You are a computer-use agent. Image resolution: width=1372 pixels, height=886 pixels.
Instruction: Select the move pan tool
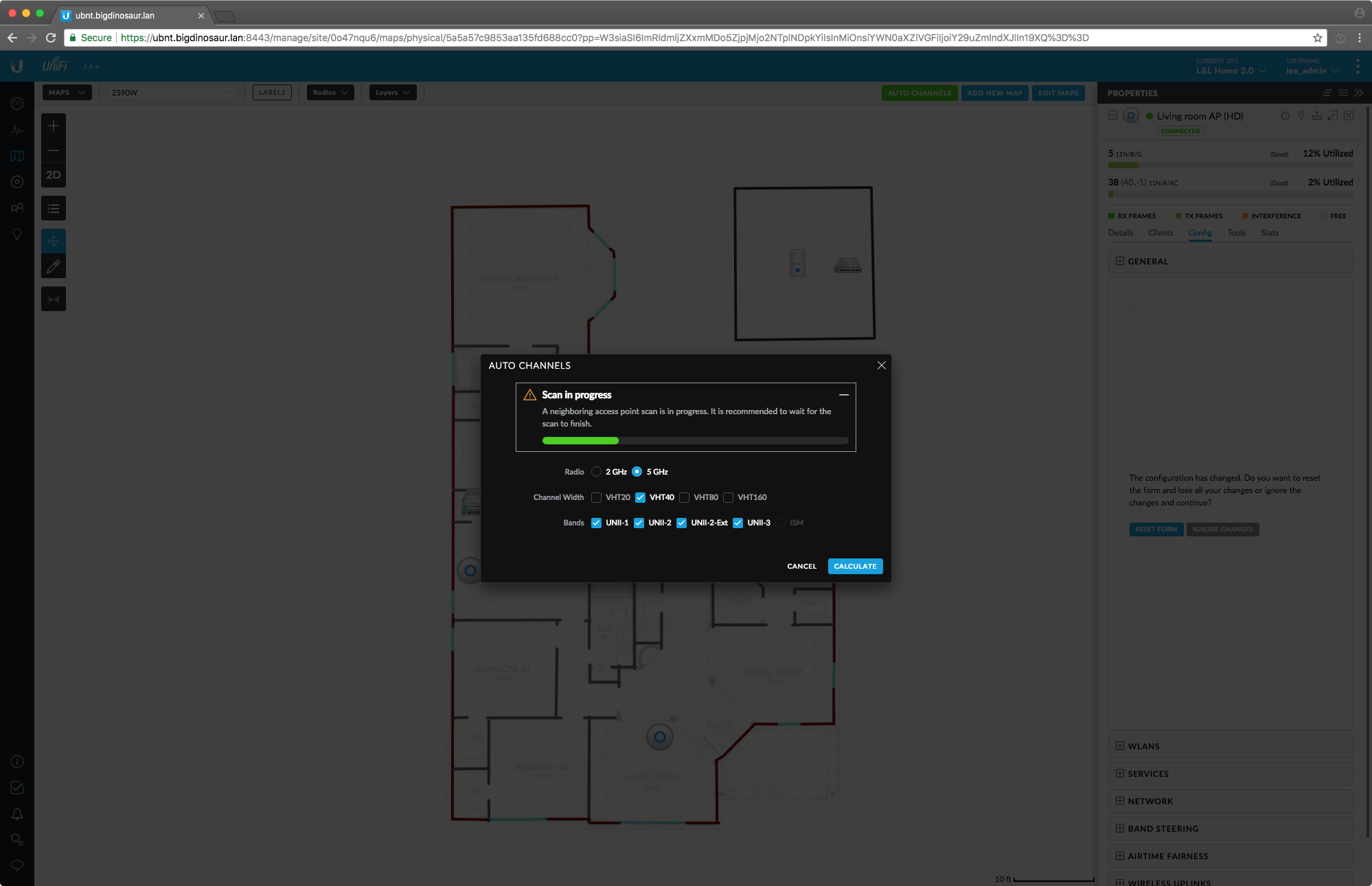[x=54, y=241]
